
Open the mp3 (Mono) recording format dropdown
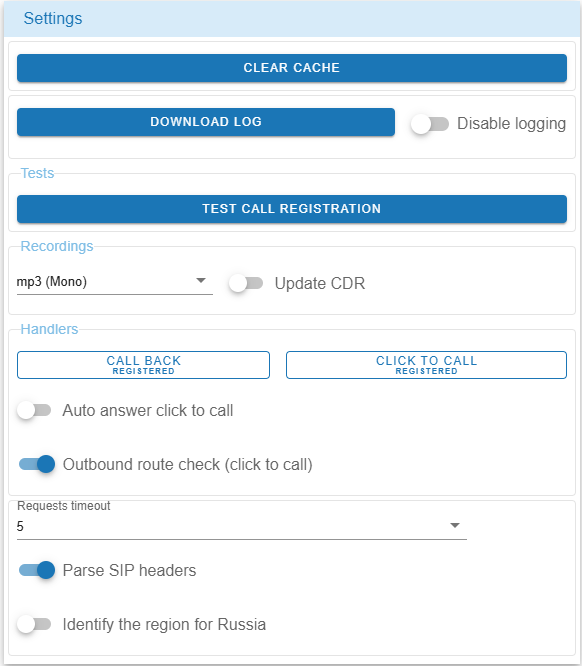click(114, 282)
